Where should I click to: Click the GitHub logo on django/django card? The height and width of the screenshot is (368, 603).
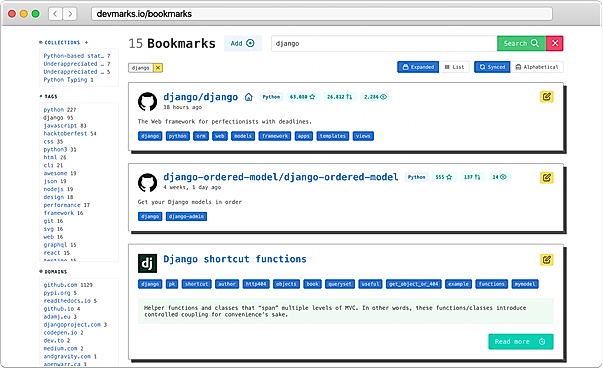click(x=147, y=101)
